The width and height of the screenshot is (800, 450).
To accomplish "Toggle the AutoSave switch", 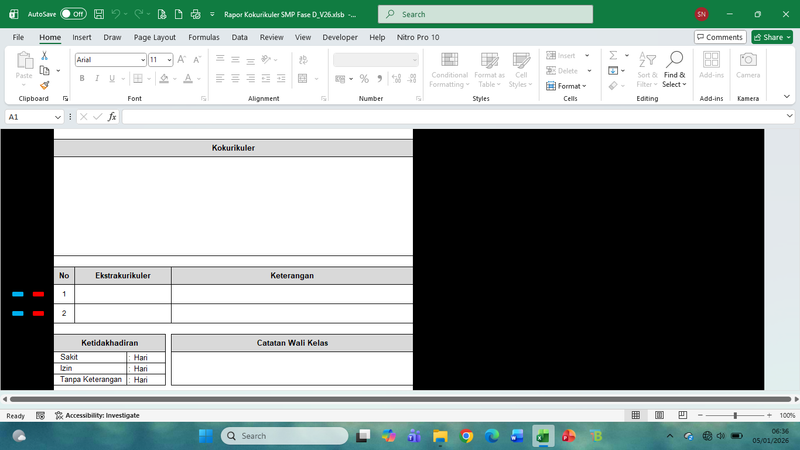I will point(72,15).
